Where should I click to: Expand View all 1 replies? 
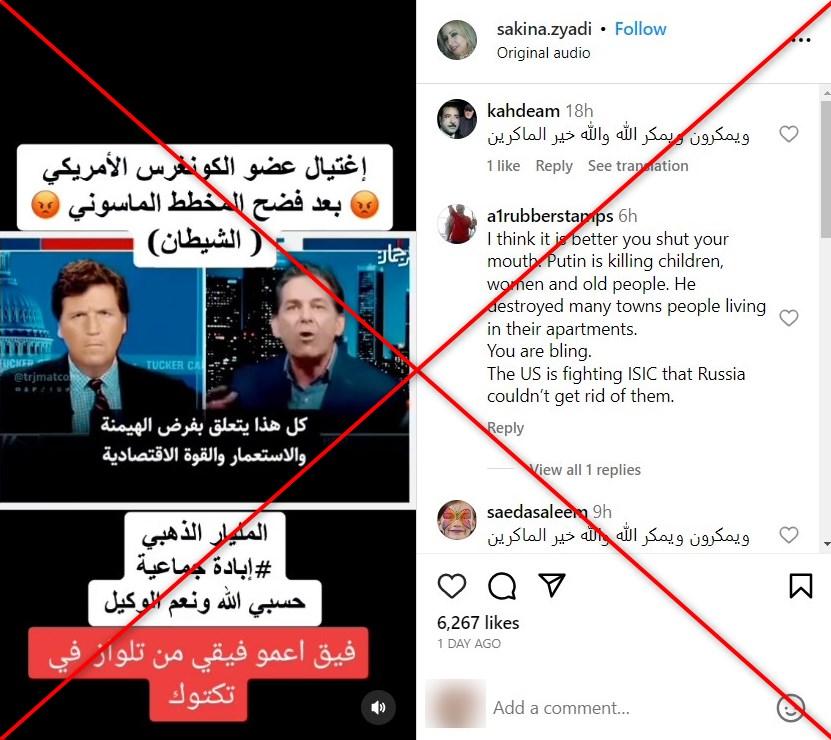click(585, 470)
